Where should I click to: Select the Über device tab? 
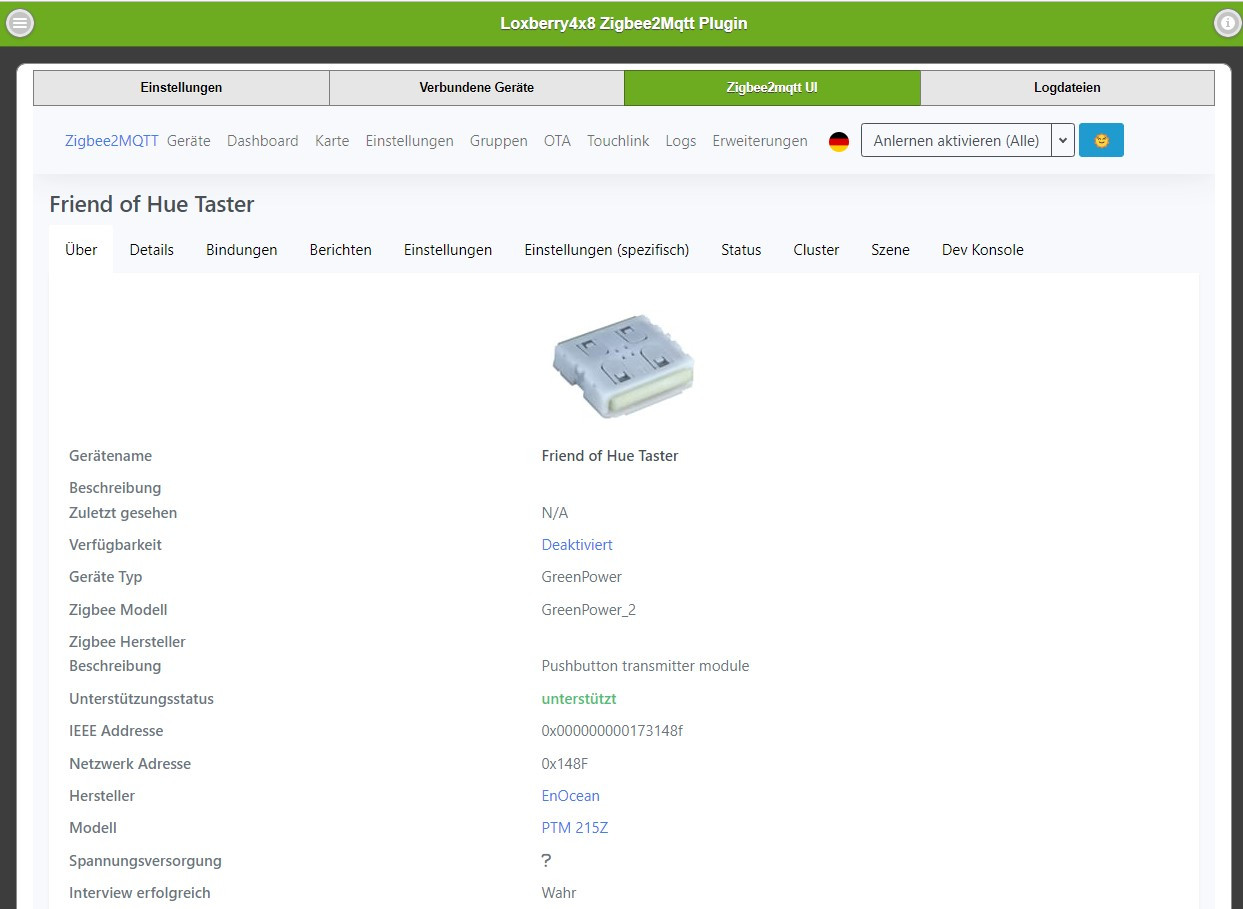[81, 250]
